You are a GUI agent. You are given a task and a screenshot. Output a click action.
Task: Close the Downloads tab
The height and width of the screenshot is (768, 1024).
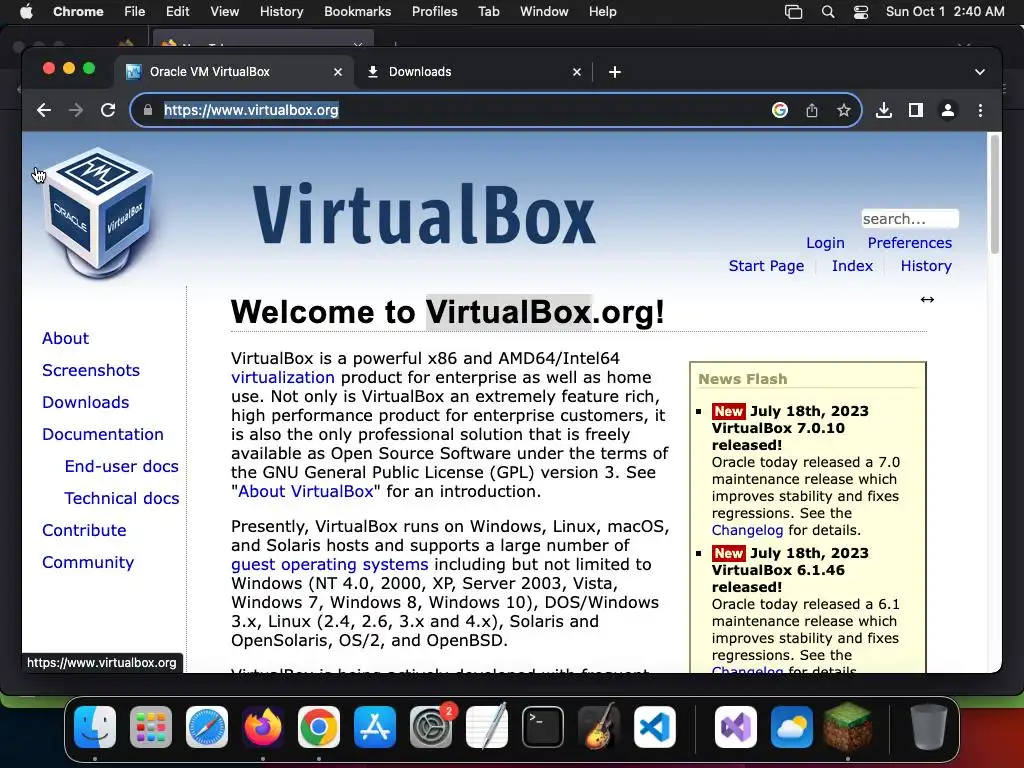coord(577,72)
